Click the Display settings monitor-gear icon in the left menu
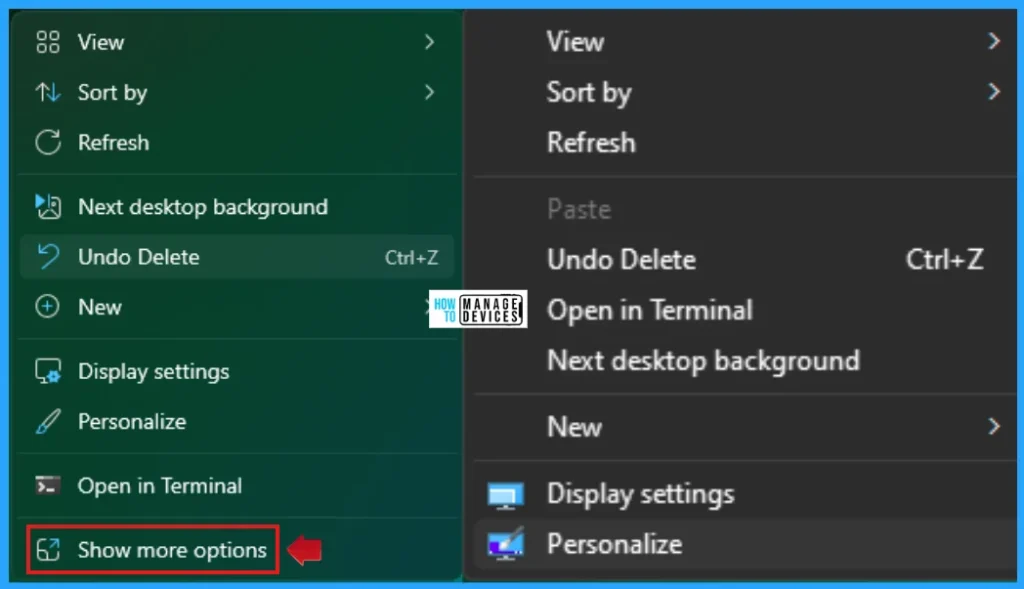This screenshot has width=1024, height=589. (48, 371)
